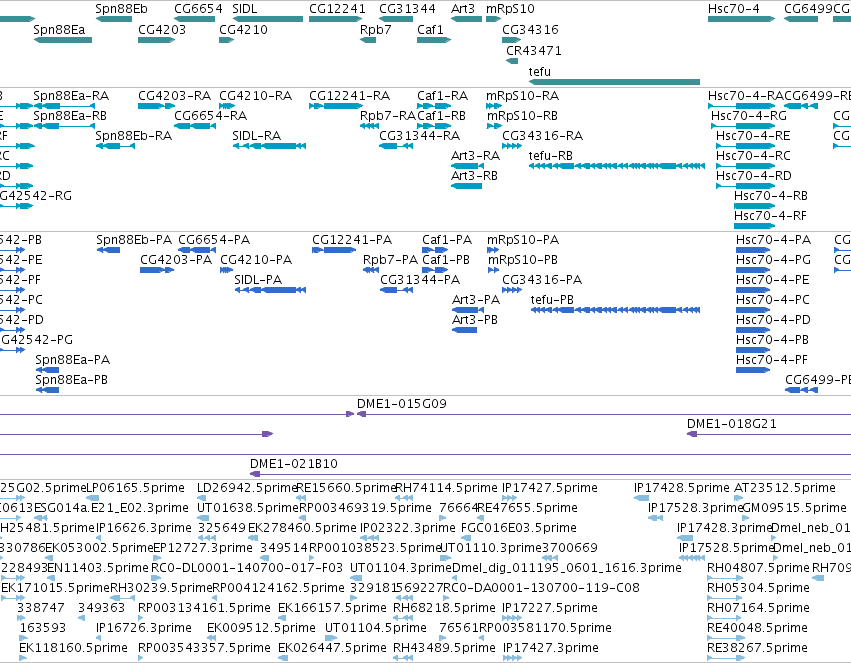Screen dimensions: 851x663
Task: Select the CG31344 gene feature
Action: tap(396, 19)
